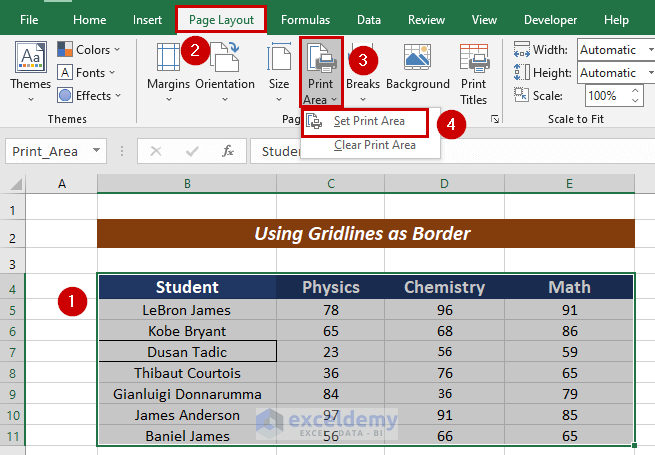The width and height of the screenshot is (655, 455).
Task: Open Print Titles settings
Action: pyautogui.click(x=474, y=74)
